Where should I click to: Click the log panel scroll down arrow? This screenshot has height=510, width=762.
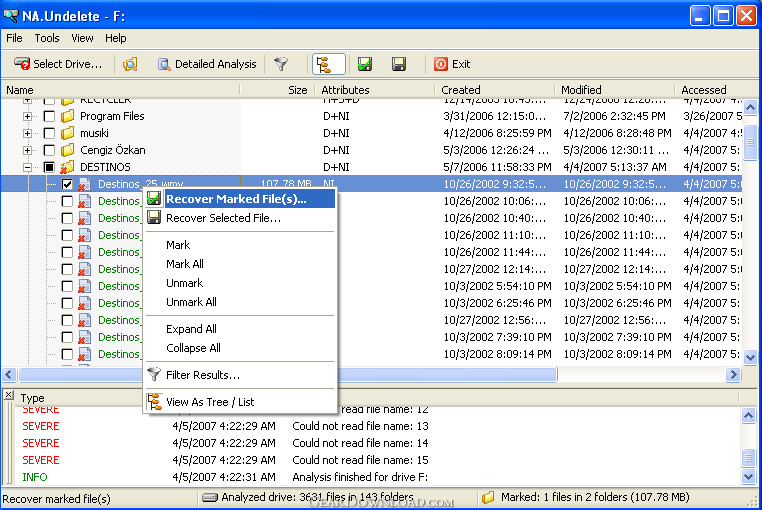coord(748,477)
